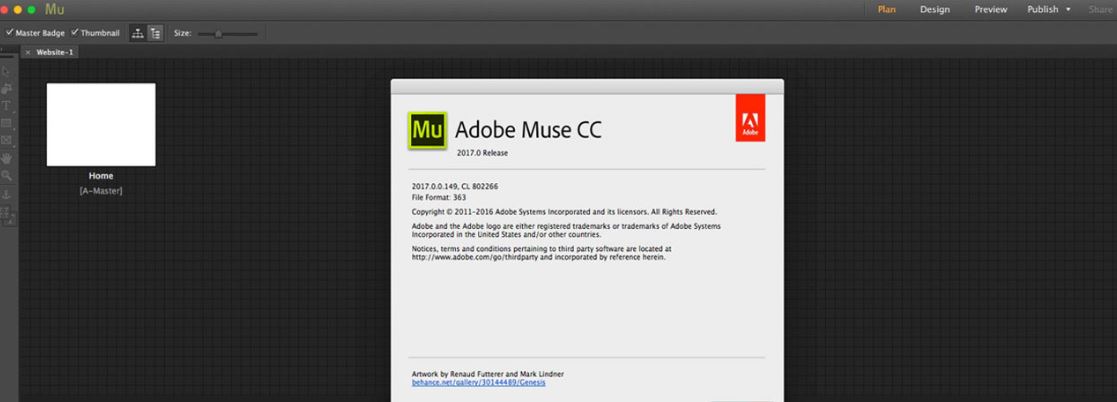Switch to Design mode
Screen dimensions: 1117x402
tap(935, 9)
